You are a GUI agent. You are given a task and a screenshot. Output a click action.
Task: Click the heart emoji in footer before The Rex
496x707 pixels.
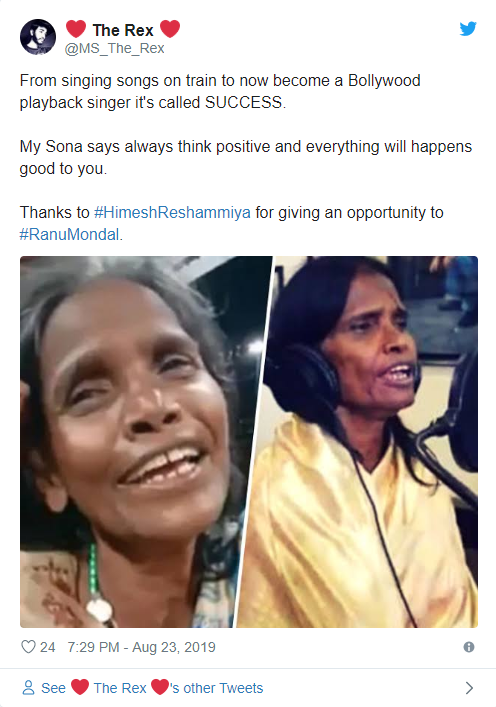pos(80,687)
